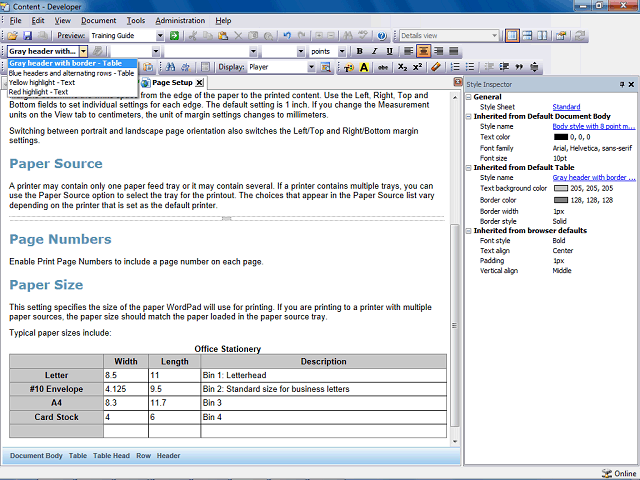Click the single-pane layout view icon
The image size is (640, 480).
point(512,36)
